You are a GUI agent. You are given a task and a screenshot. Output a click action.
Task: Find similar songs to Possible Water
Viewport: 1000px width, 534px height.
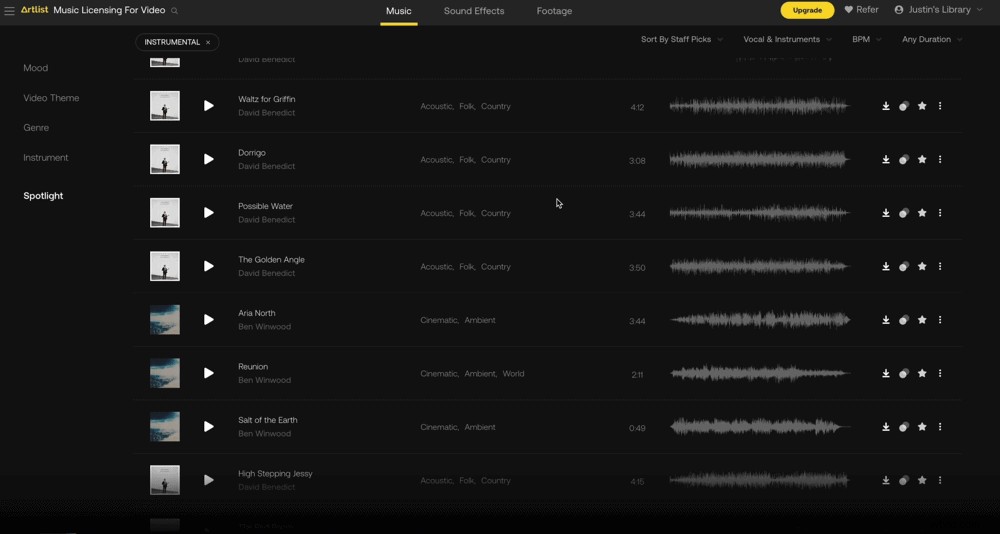pyautogui.click(x=904, y=214)
